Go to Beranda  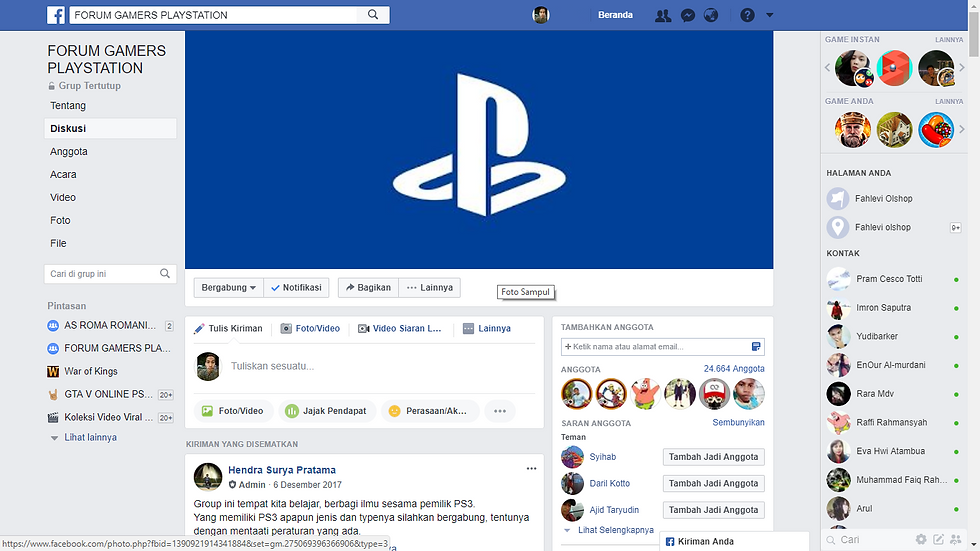coord(615,15)
